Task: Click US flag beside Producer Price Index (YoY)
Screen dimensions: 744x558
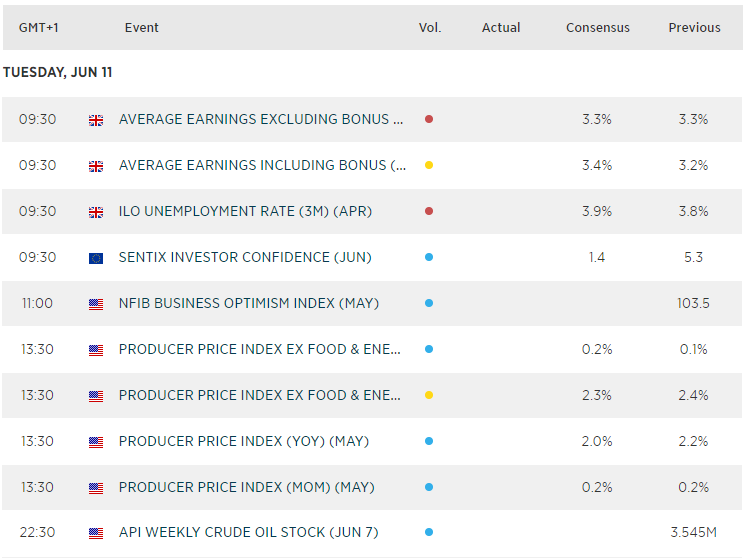Action: click(x=96, y=442)
